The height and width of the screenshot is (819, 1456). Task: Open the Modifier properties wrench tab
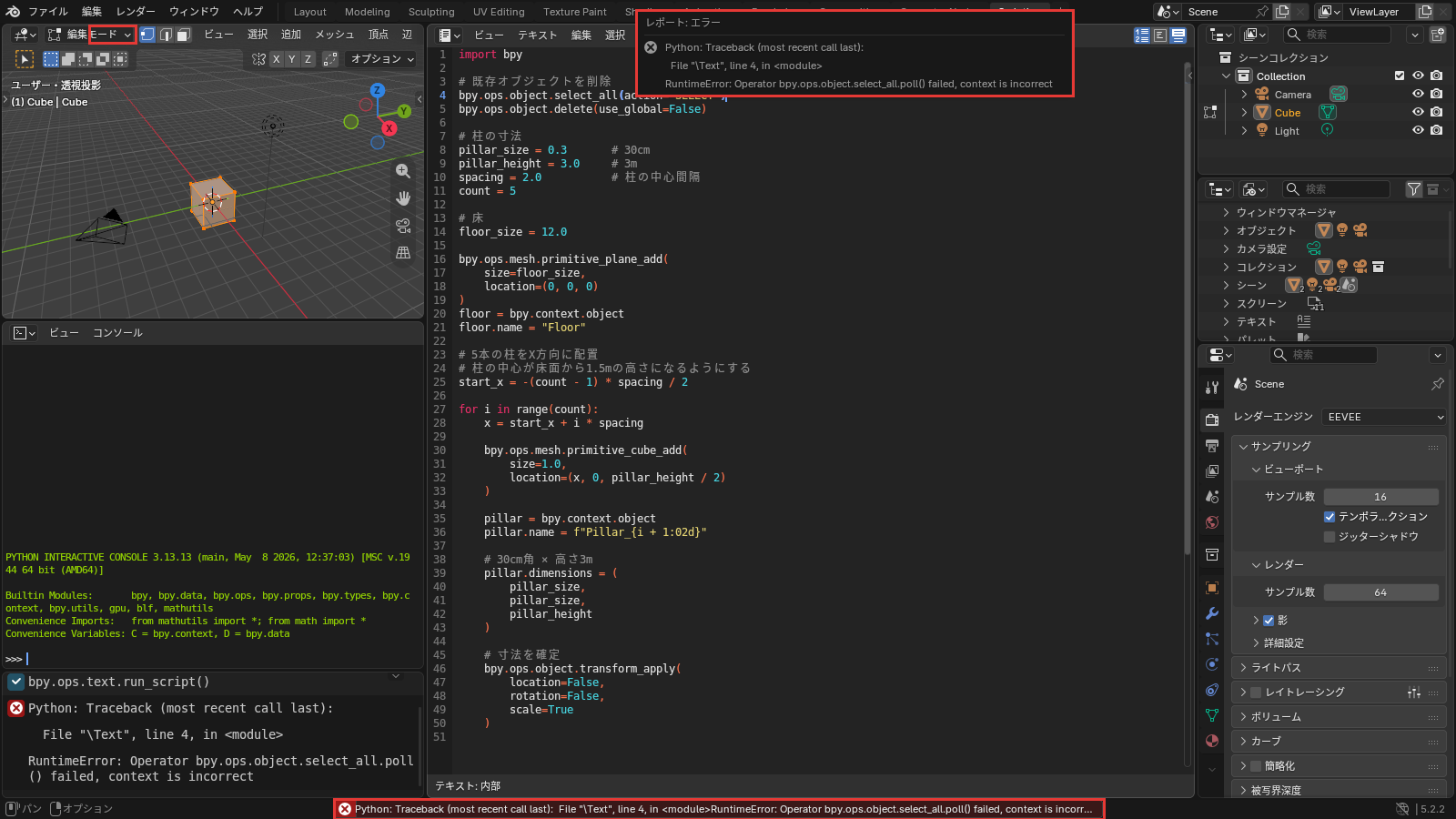coord(1212,613)
